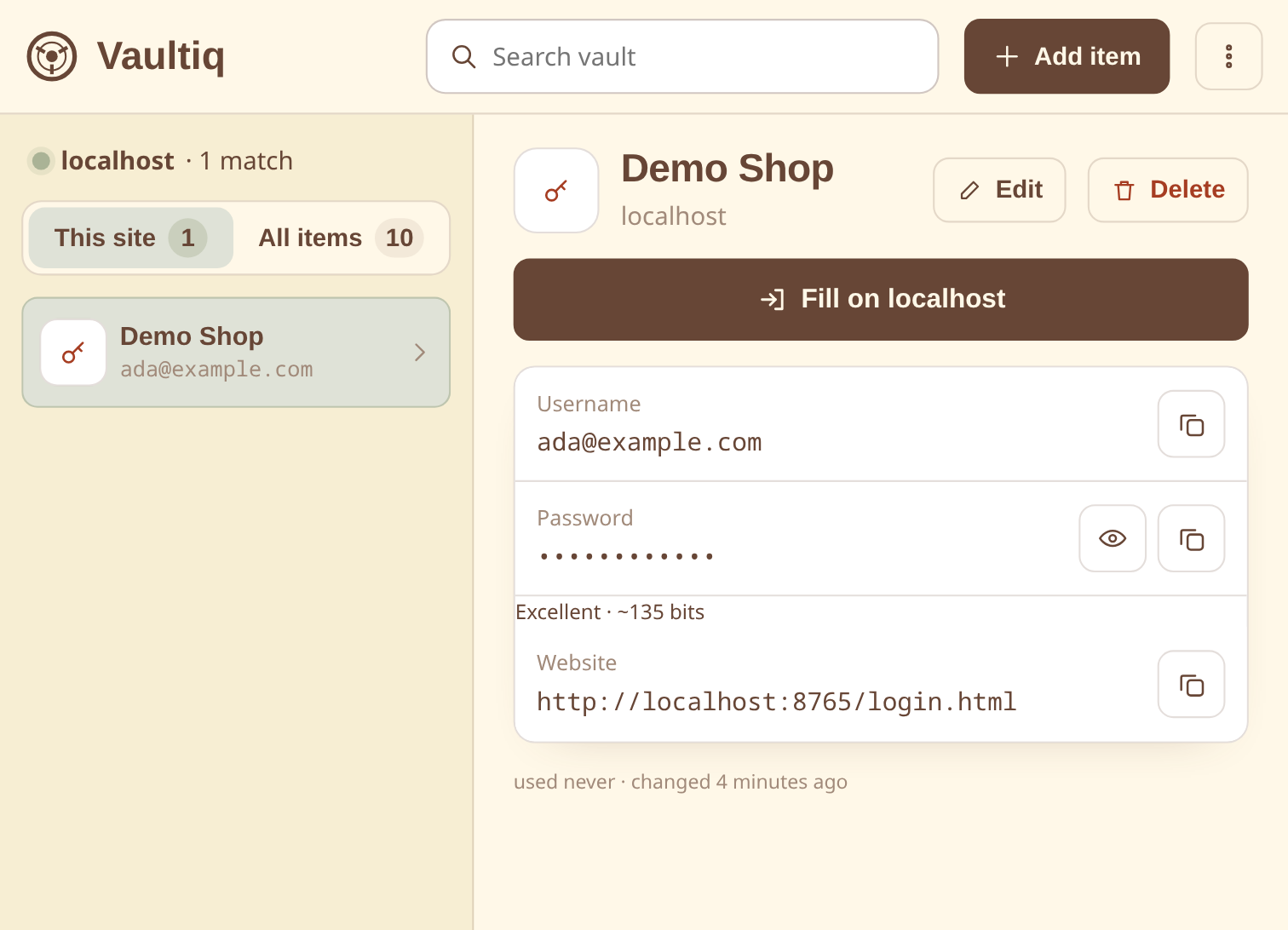Click the large key icon in detail header

[556, 191]
